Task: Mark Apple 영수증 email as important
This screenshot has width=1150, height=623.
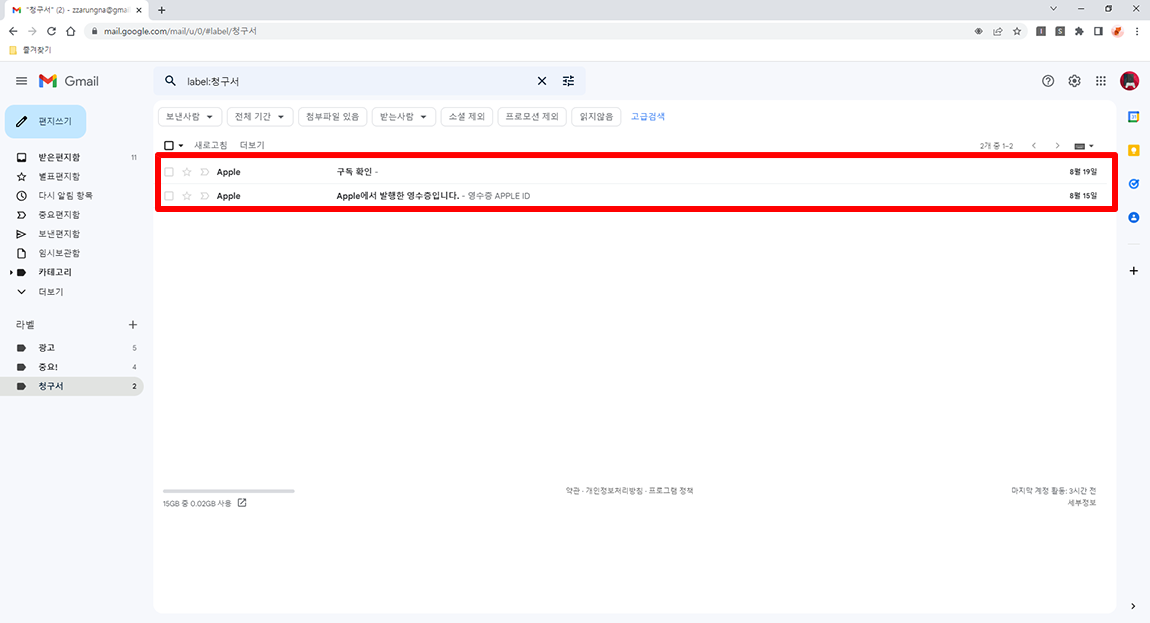Action: 205,196
